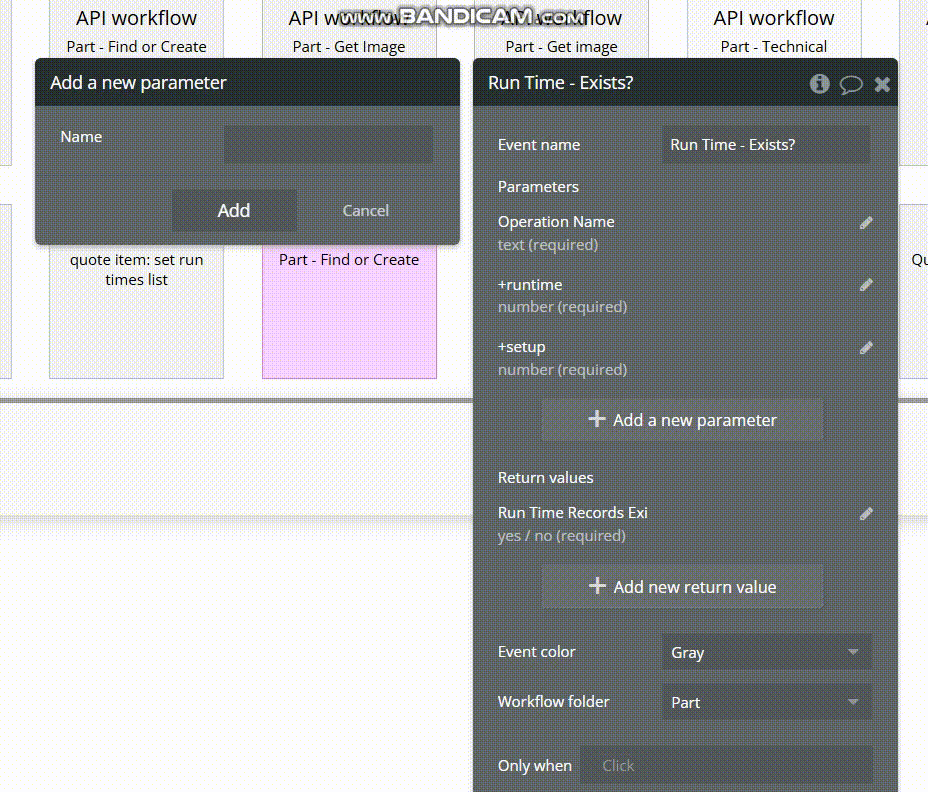Click the Only when condition field

tap(726, 765)
